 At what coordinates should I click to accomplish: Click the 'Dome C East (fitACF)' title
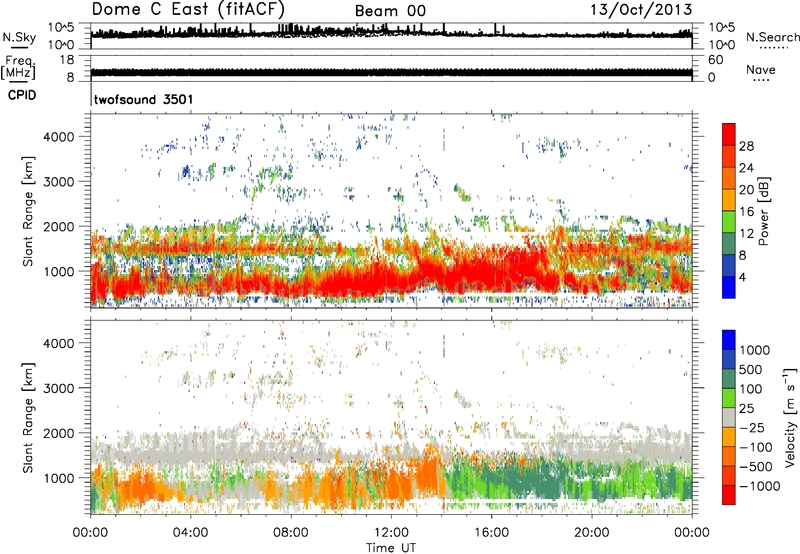tap(188, 9)
